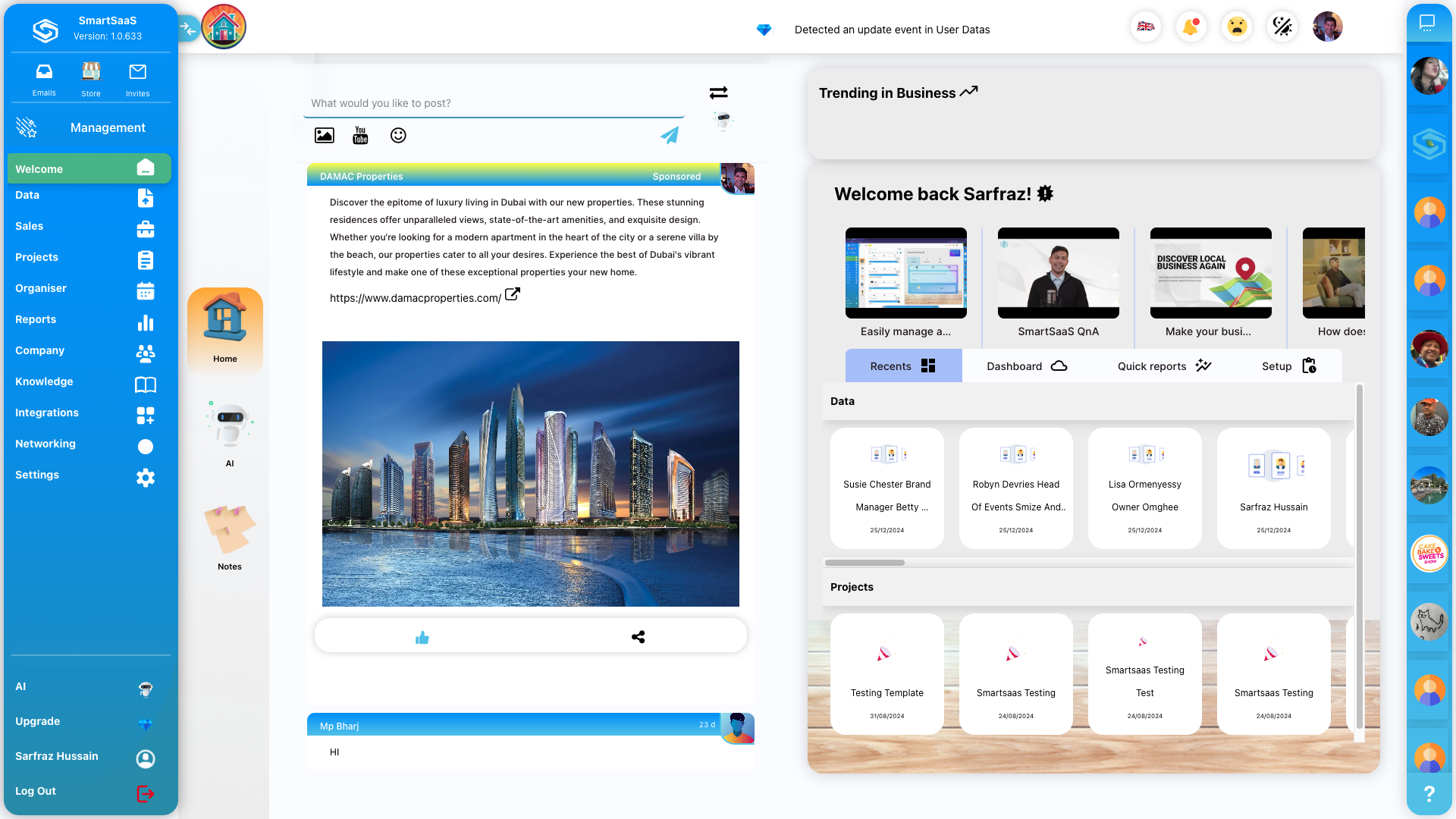Click the vertical scrollbar in Recents panel
Viewport: 1456px width, 819px height.
(1360, 557)
